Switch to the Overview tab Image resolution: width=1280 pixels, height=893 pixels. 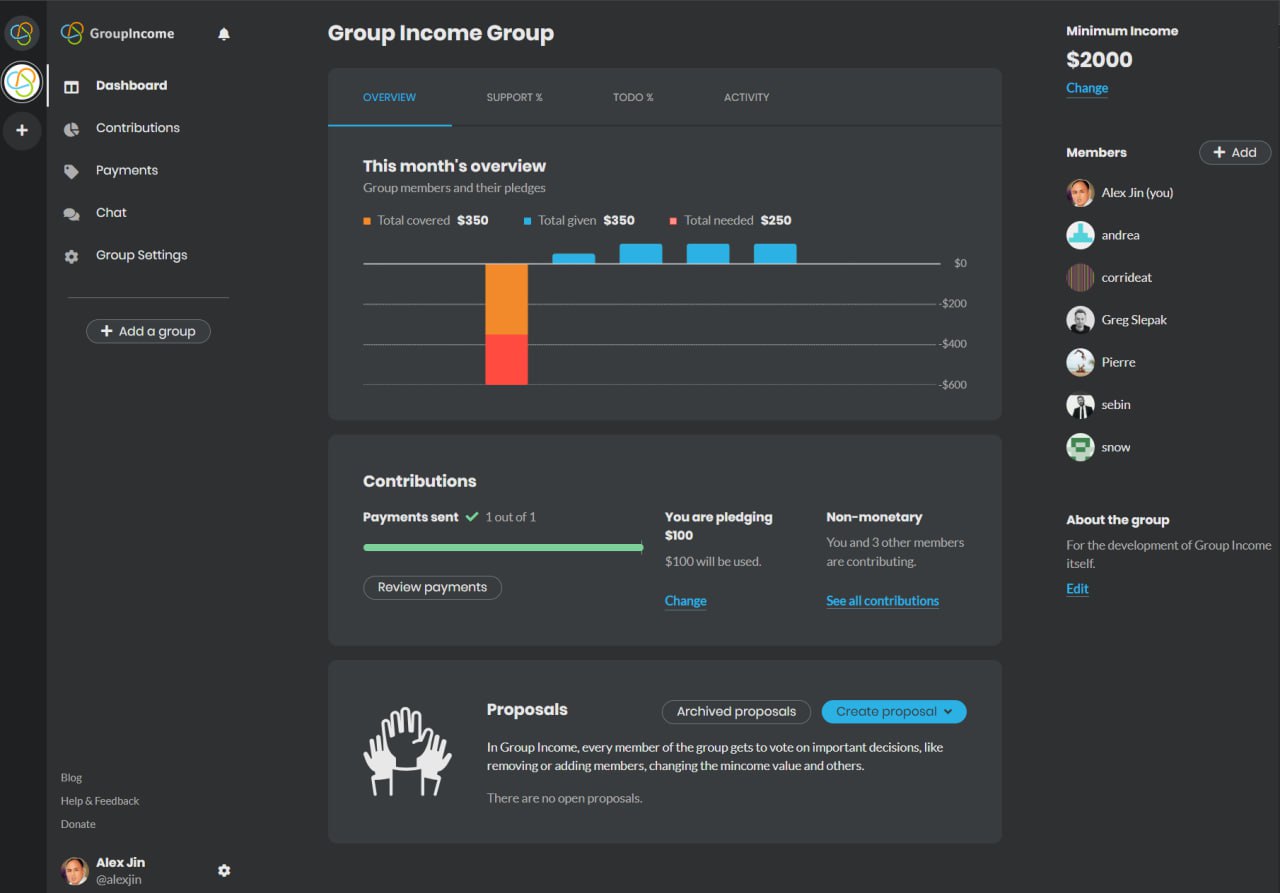click(389, 97)
